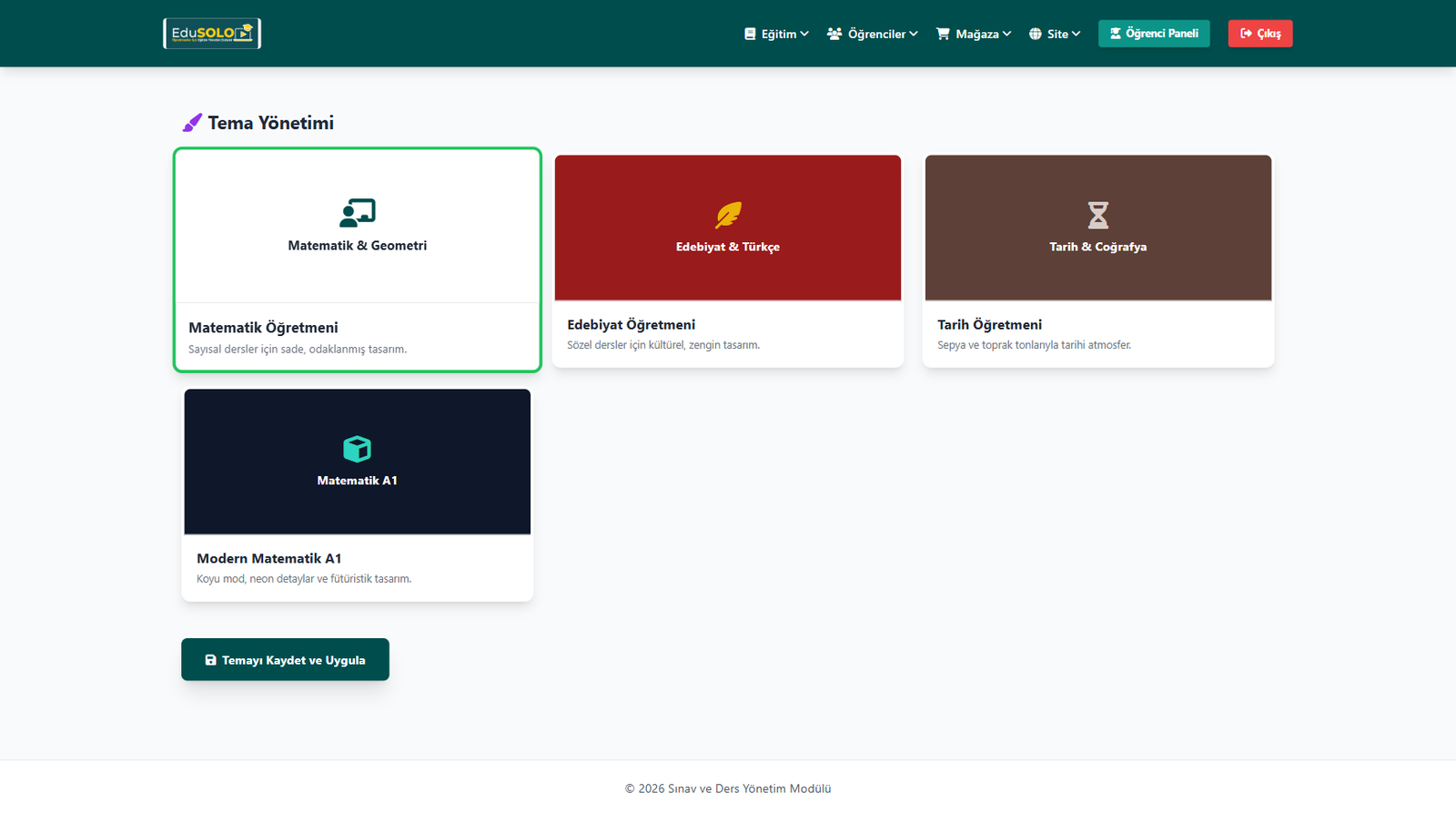Click the red Çıkış logout button
This screenshot has height=813, width=1456.
coord(1259,34)
